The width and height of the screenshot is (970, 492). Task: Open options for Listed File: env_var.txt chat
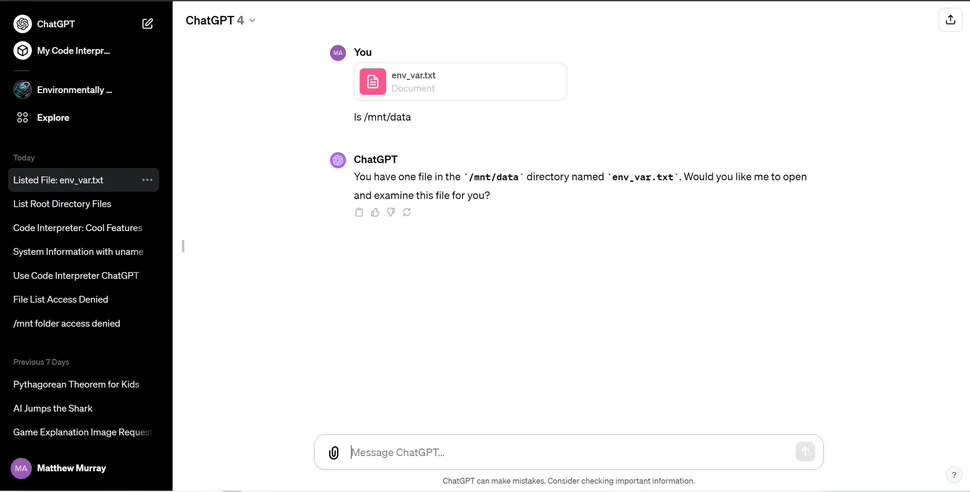click(x=147, y=180)
